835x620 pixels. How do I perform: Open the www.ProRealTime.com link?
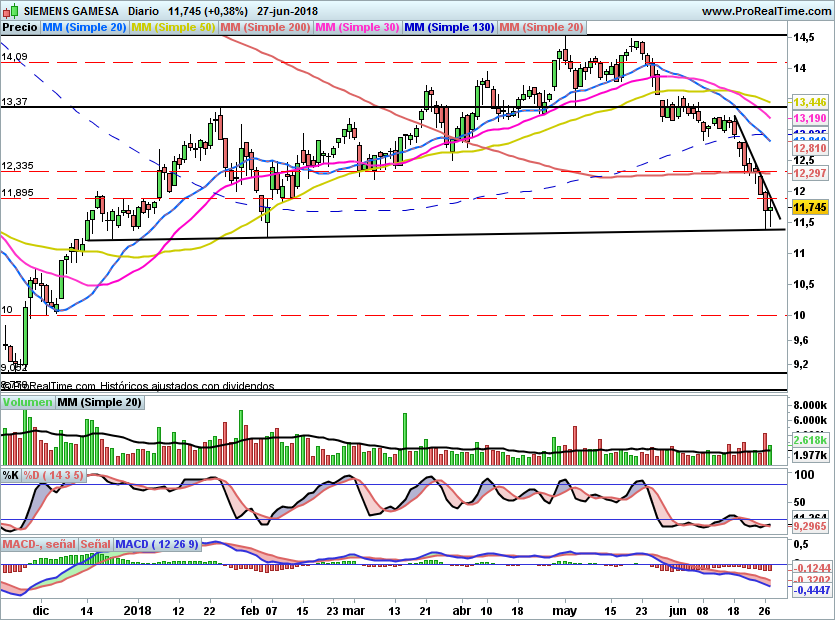click(x=765, y=11)
